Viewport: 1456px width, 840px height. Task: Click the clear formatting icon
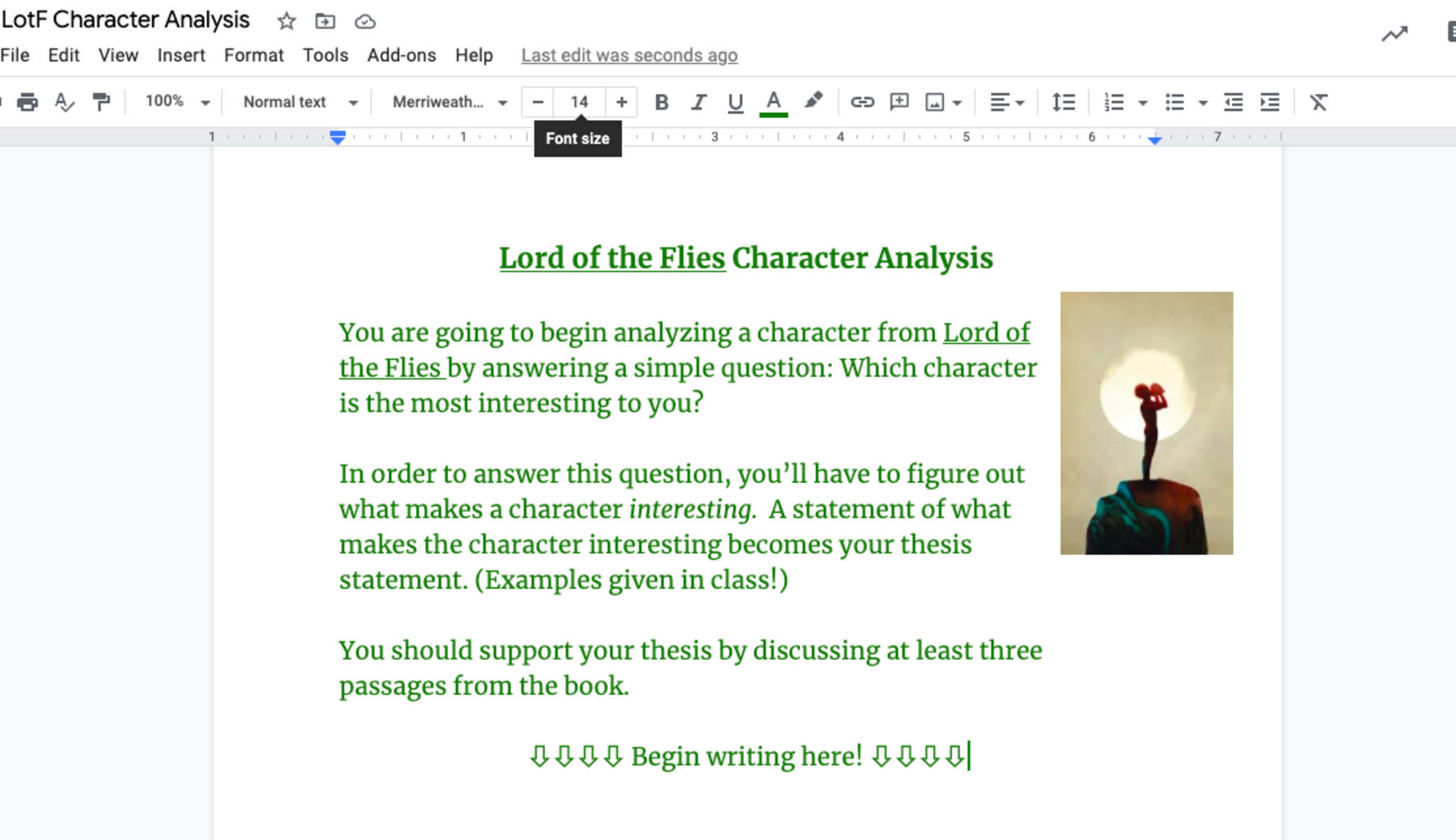click(1319, 102)
